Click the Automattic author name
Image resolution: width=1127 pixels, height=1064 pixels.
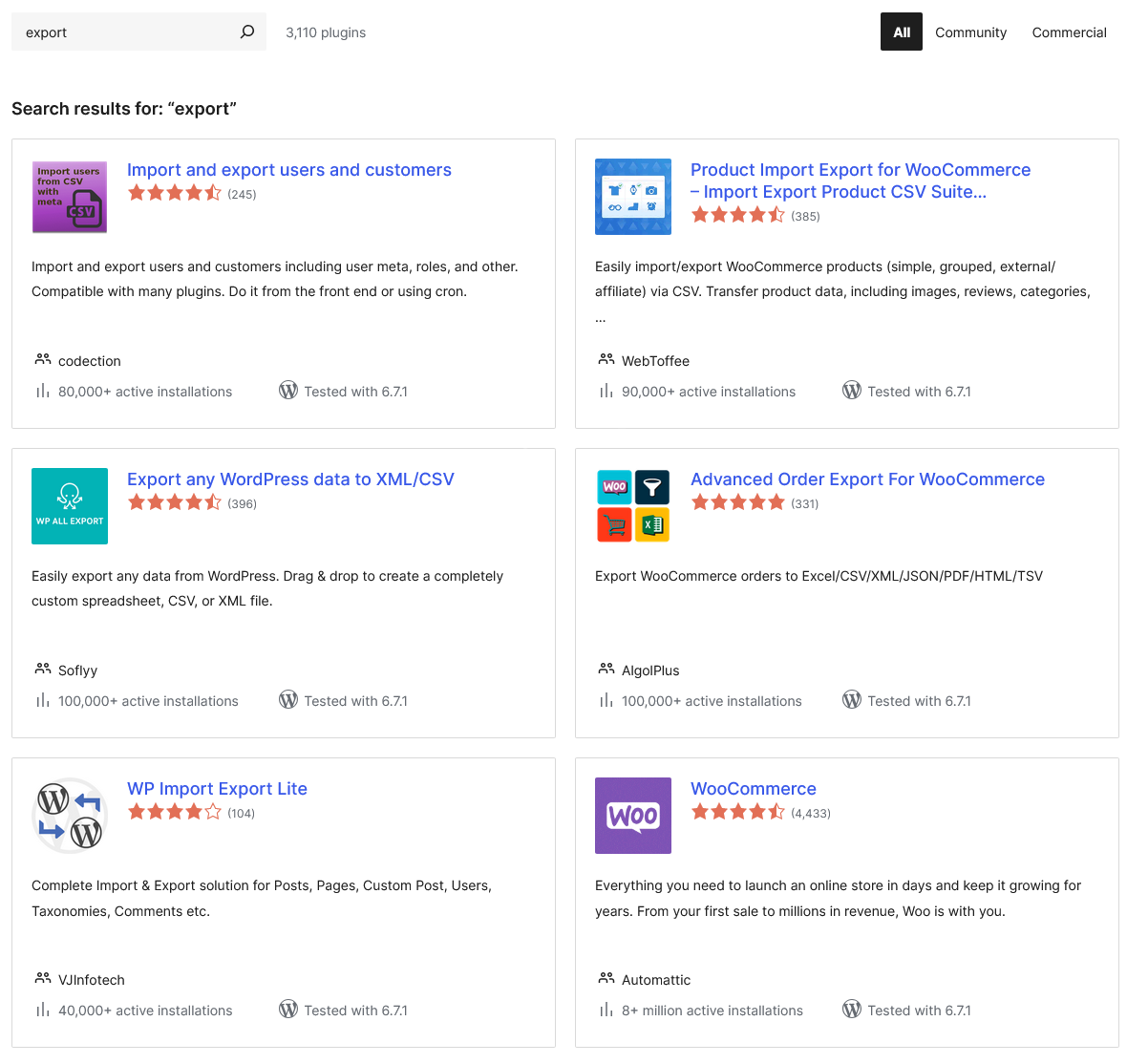click(656, 980)
